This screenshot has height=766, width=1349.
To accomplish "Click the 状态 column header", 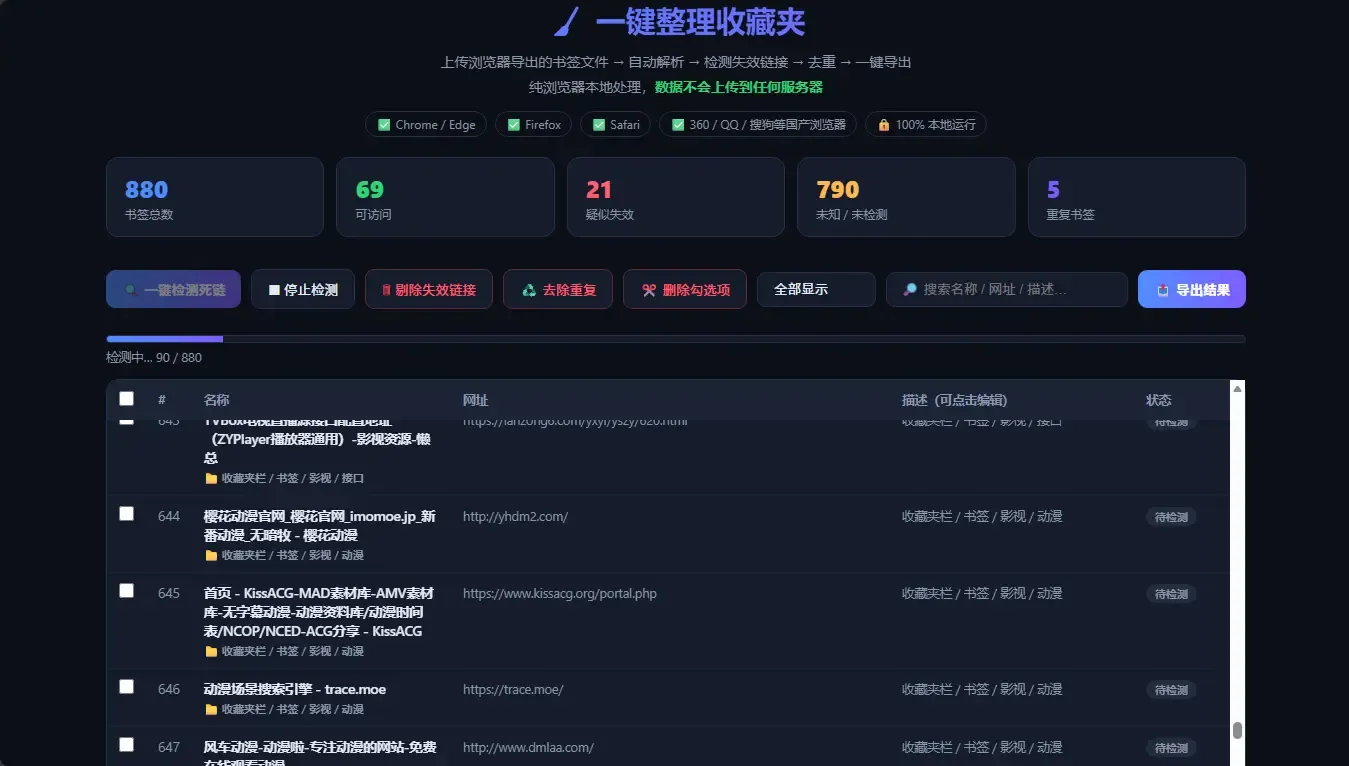I will (x=1158, y=400).
